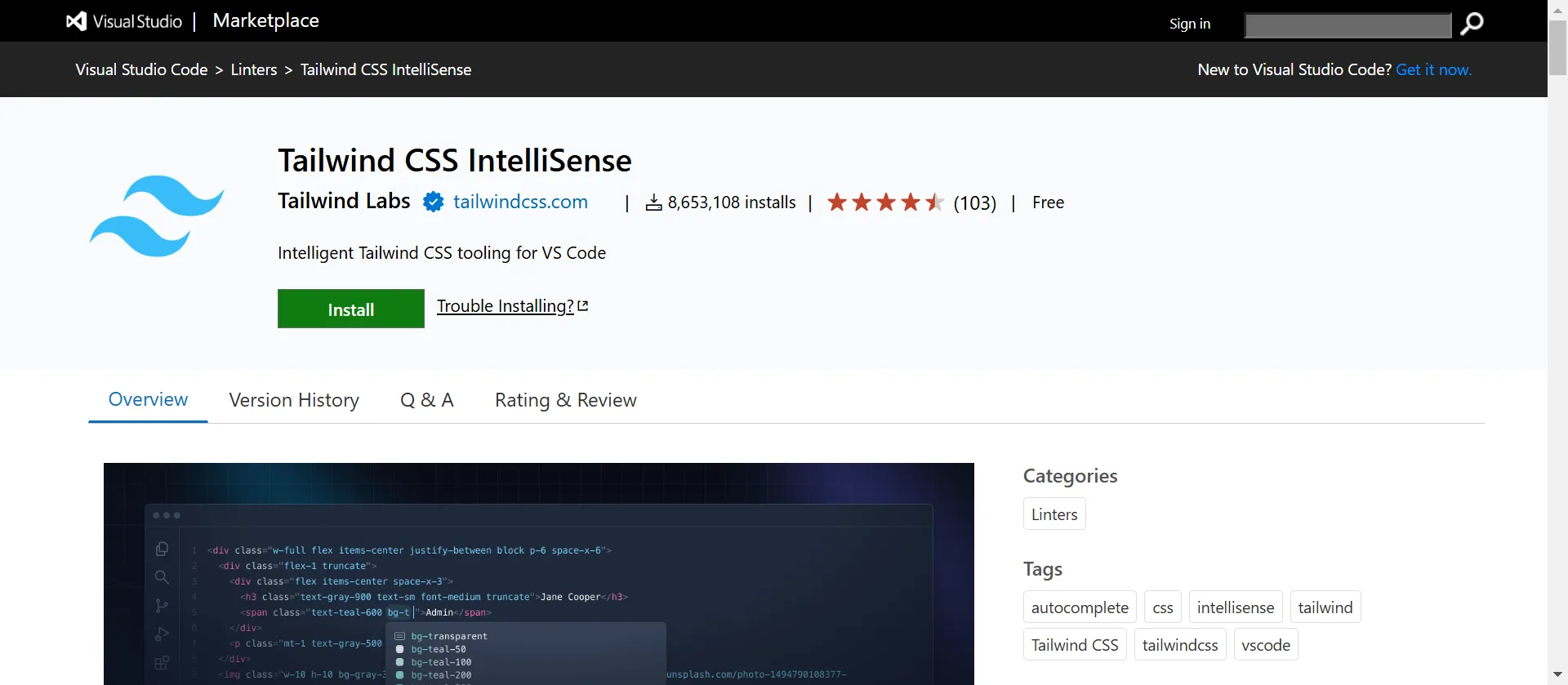Click the green Install button
This screenshot has height=685, width=1568.
[351, 309]
